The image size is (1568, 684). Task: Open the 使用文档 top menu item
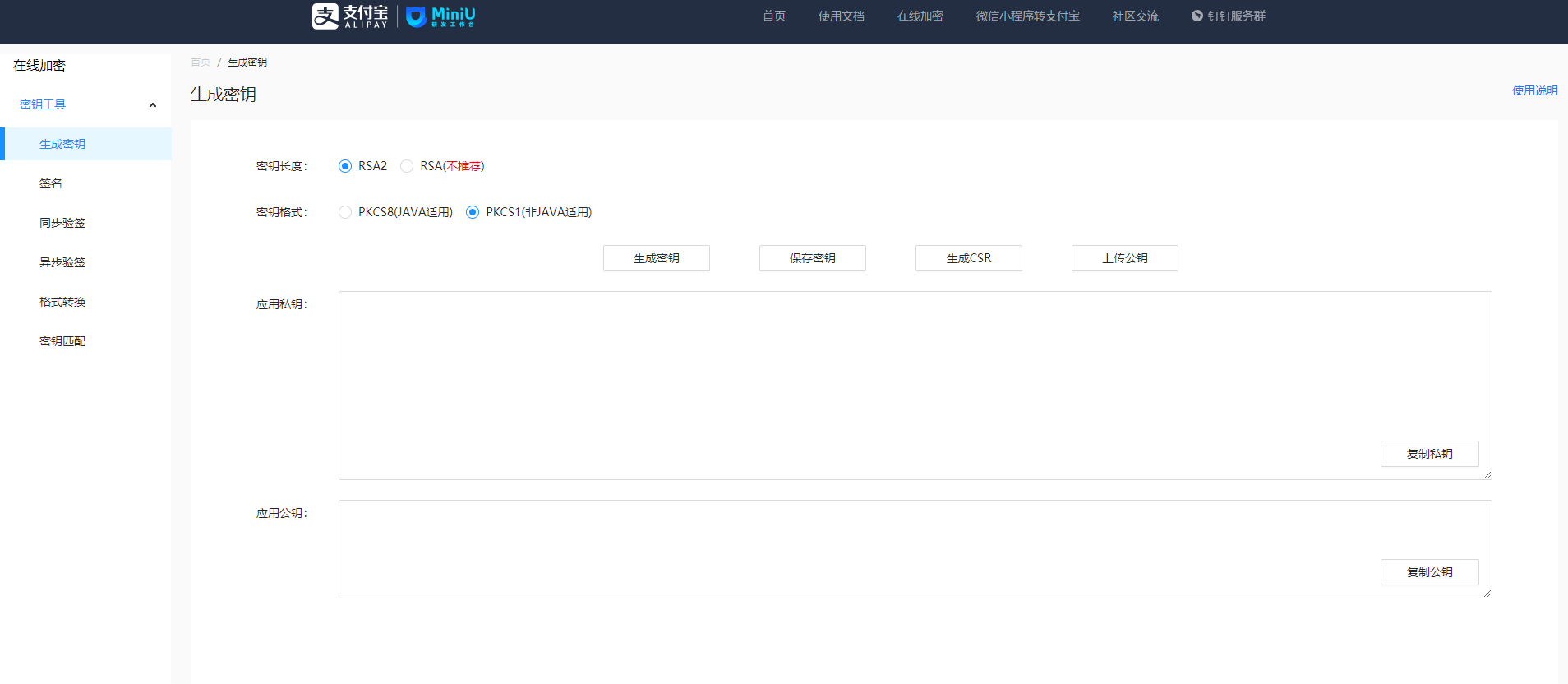(841, 16)
